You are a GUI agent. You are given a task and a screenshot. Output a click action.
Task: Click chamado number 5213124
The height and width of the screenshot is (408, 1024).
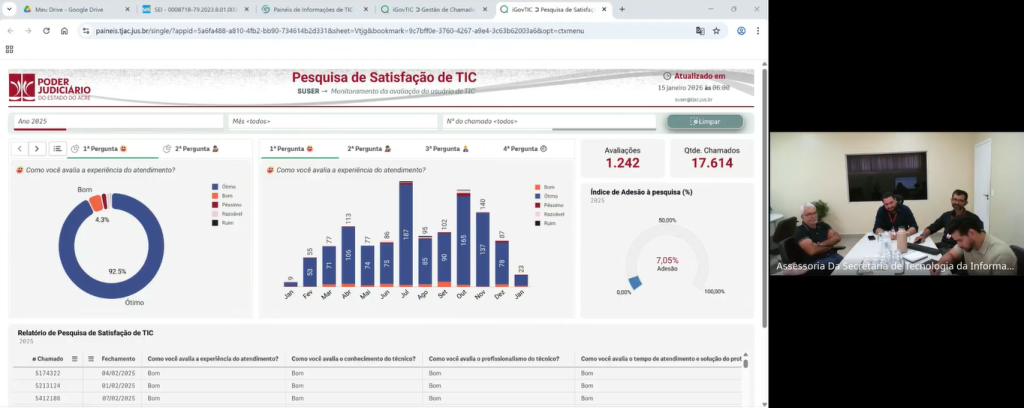click(48, 386)
